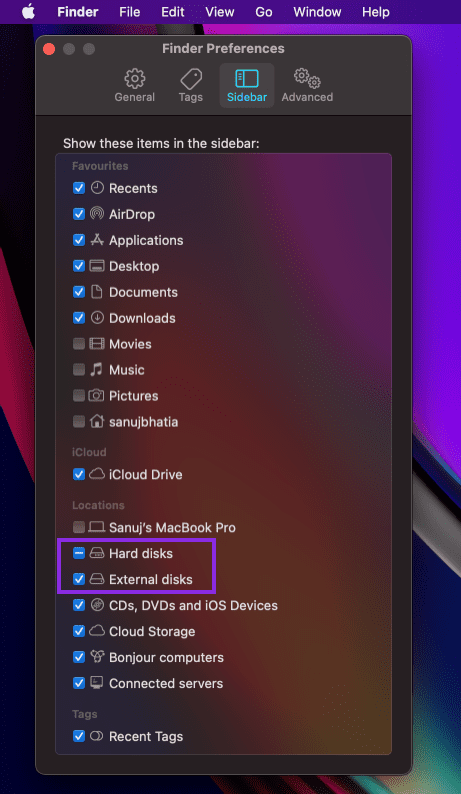This screenshot has width=461, height=794.
Task: Click the Cloud Storage cloud icon
Action: pyautogui.click(x=97, y=631)
